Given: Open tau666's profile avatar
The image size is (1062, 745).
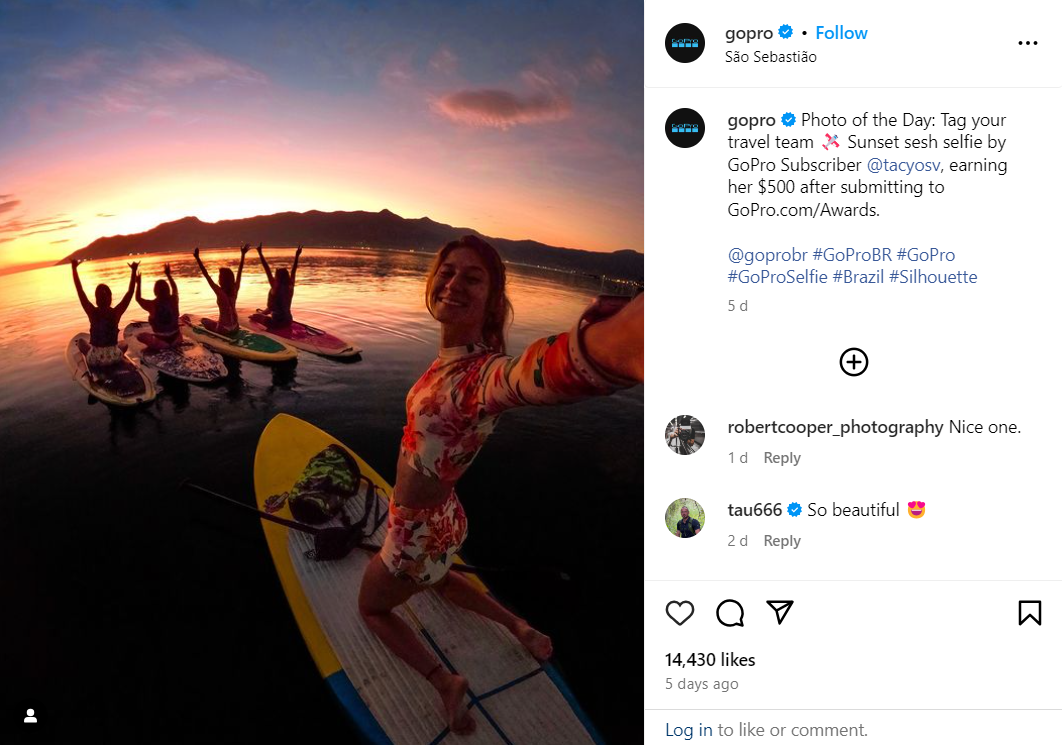Looking at the screenshot, I should click(685, 518).
